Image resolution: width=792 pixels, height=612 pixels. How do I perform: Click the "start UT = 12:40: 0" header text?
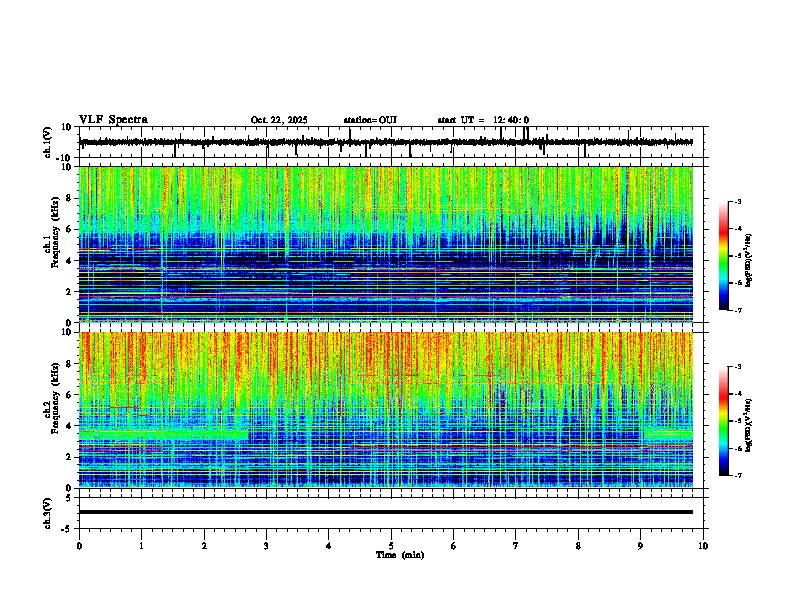coord(483,120)
